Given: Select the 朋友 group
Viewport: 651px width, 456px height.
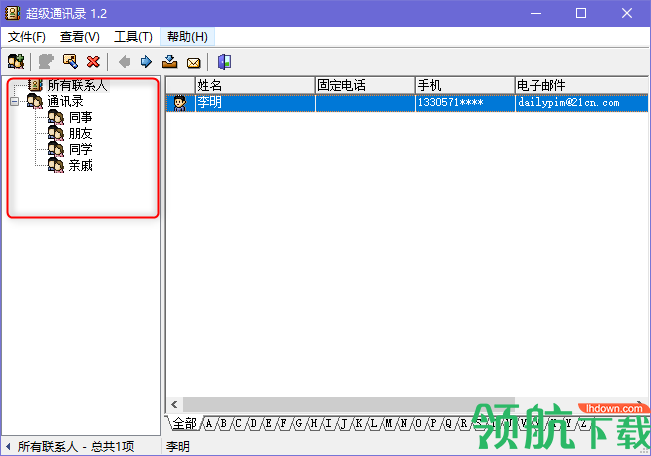Looking at the screenshot, I should click(x=81, y=134).
